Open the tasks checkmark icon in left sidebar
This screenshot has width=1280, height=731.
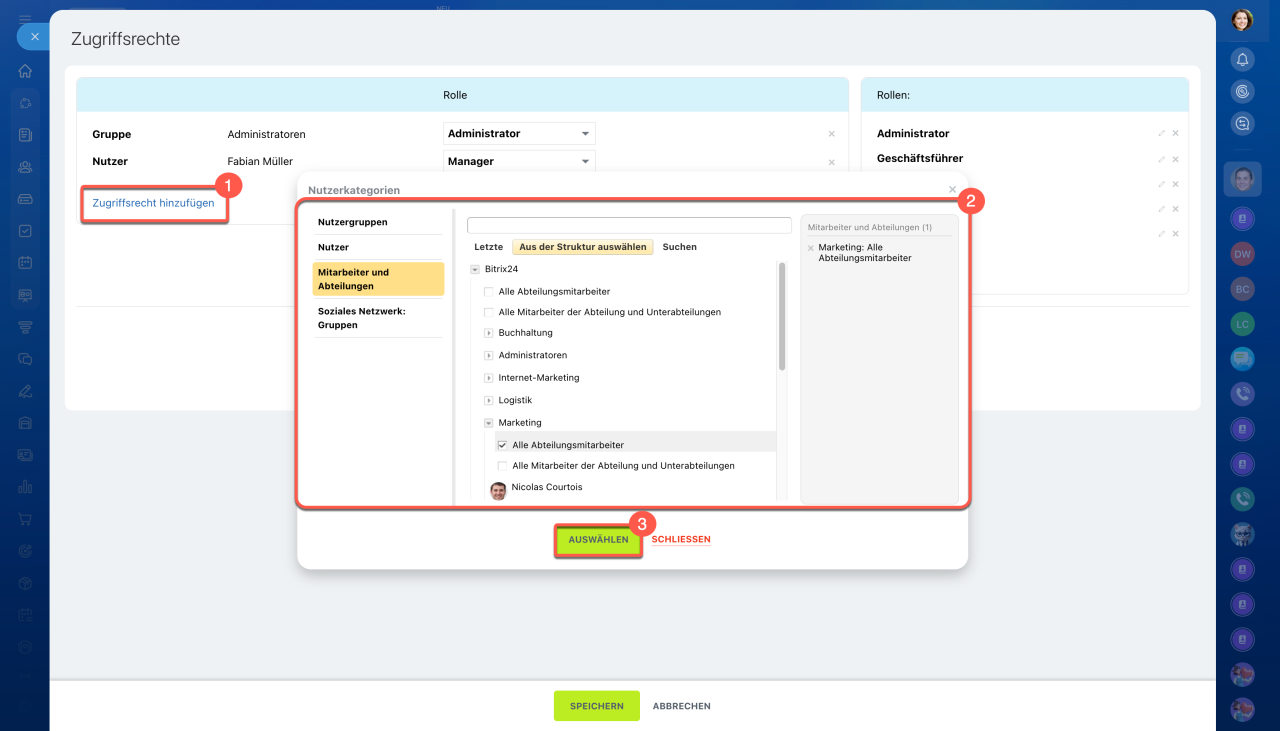coord(25,231)
